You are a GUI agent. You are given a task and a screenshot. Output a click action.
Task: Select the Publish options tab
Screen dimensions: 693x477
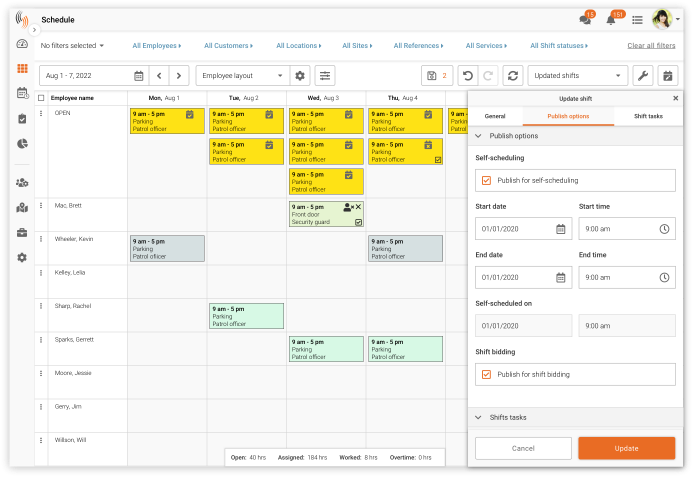tap(568, 116)
